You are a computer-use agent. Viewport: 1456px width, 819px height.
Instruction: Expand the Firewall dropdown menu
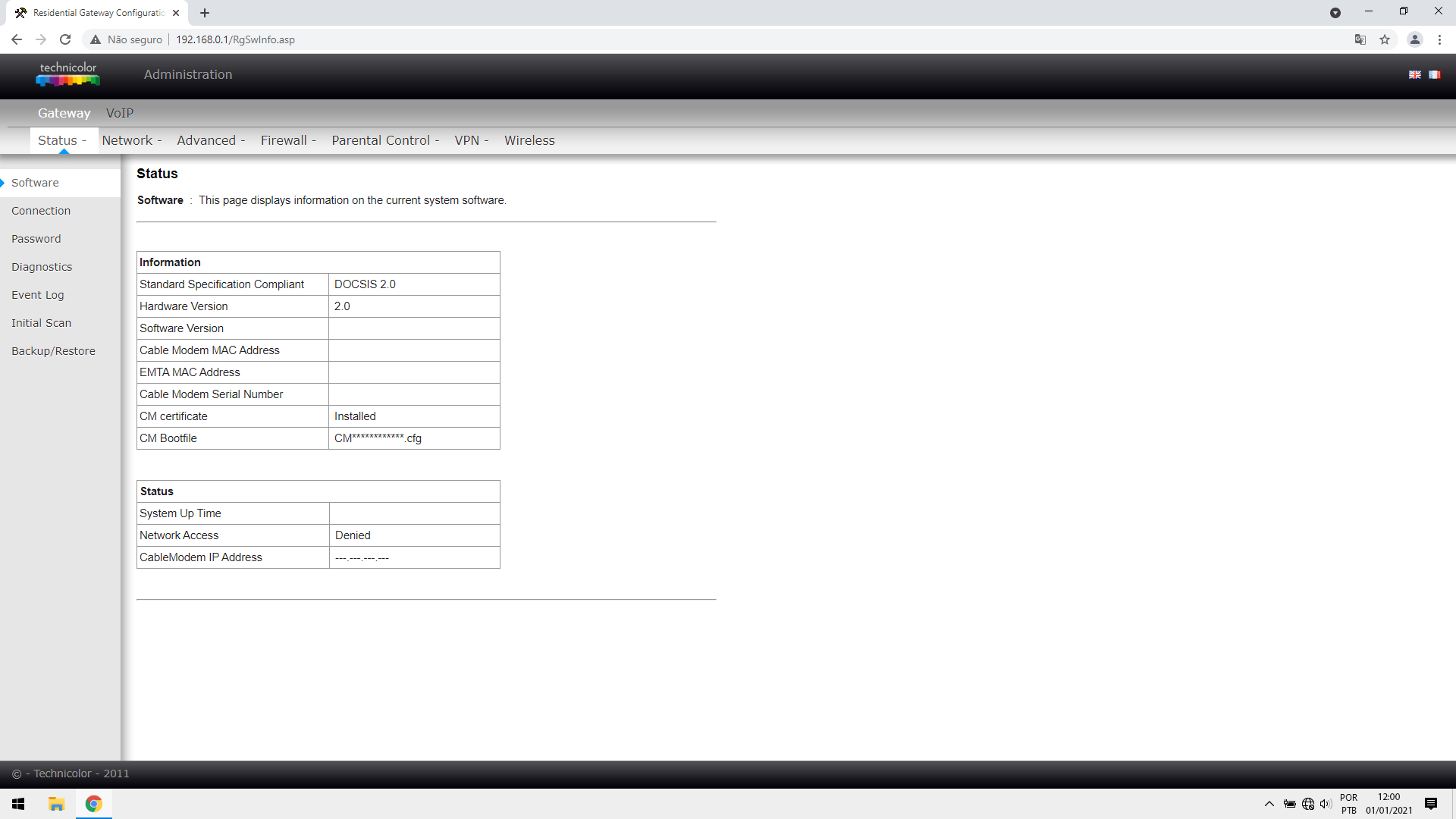pyautogui.click(x=286, y=140)
